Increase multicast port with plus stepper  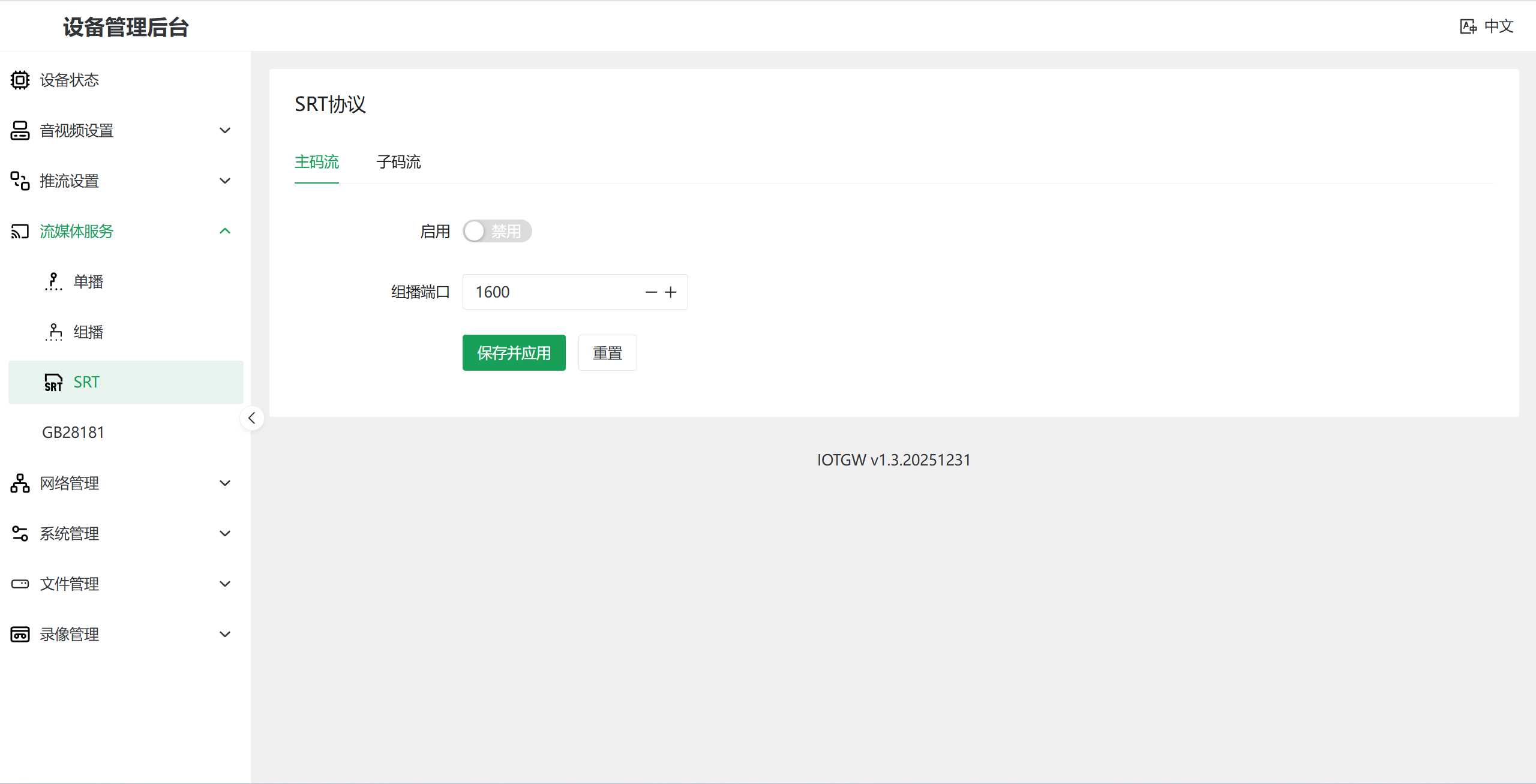tap(671, 292)
